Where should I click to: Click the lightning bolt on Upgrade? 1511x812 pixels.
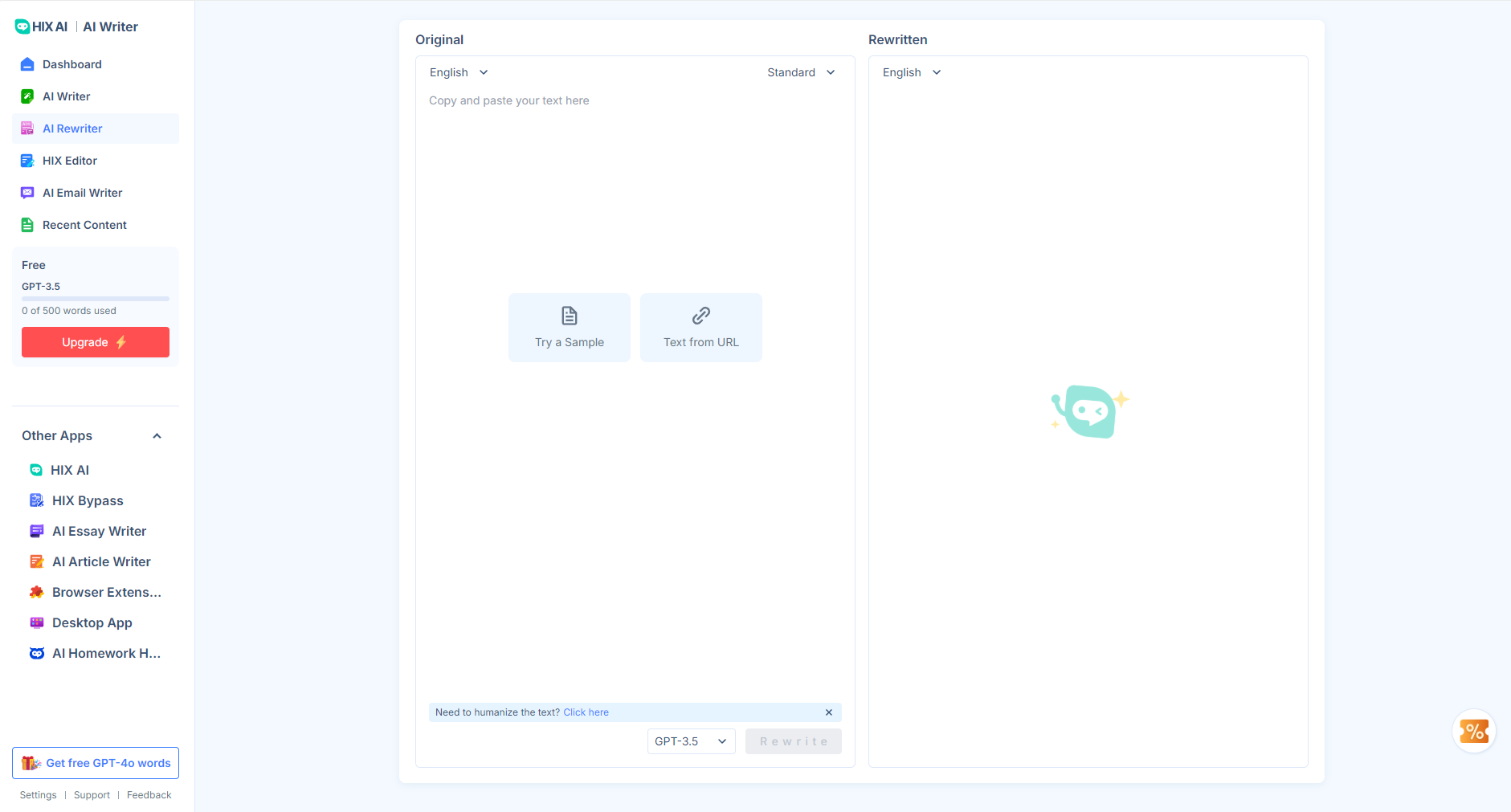click(x=121, y=342)
